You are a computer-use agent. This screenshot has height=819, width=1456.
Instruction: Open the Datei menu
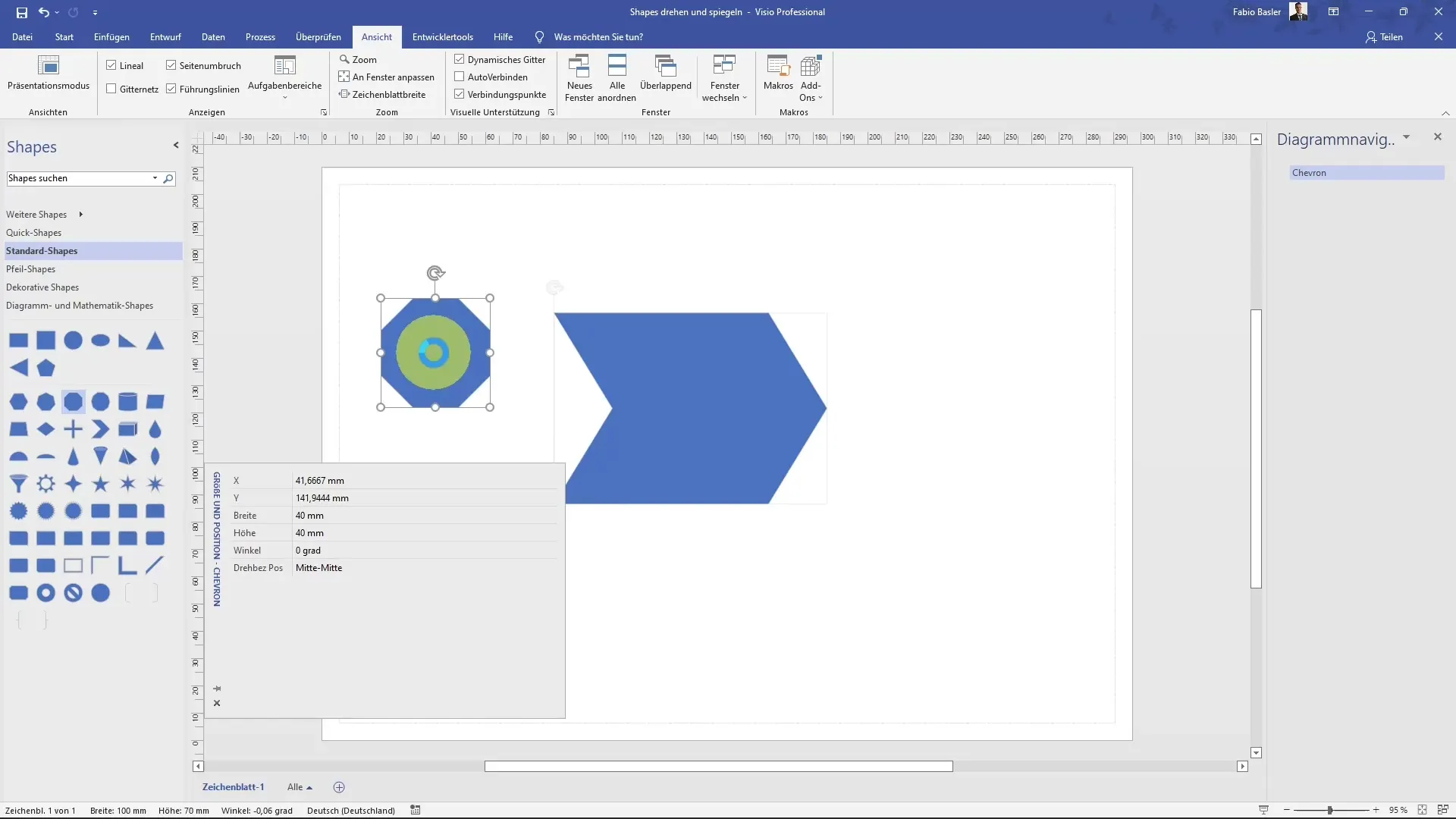22,36
